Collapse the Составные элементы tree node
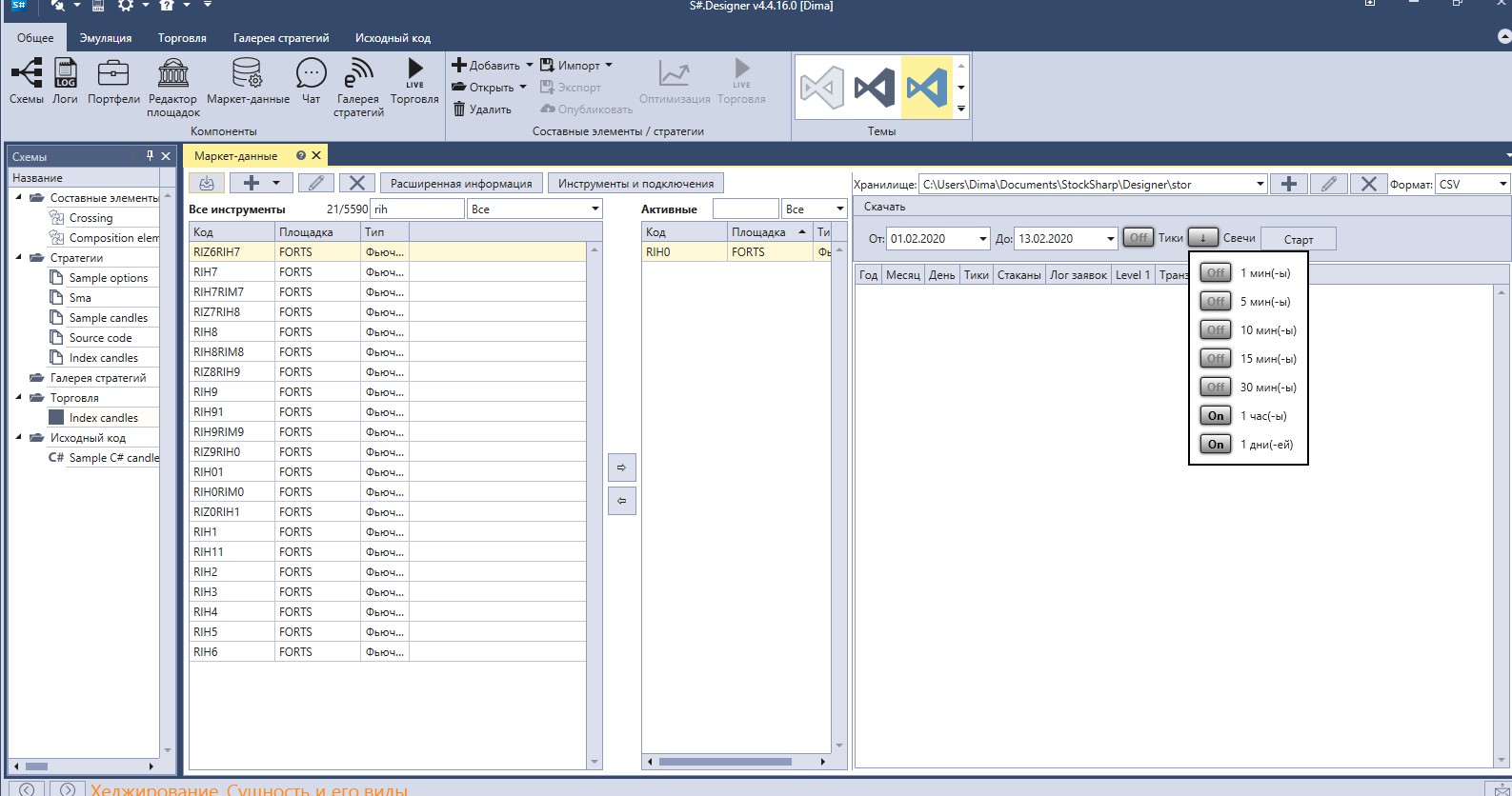This screenshot has width=1512, height=796. pyautogui.click(x=19, y=198)
